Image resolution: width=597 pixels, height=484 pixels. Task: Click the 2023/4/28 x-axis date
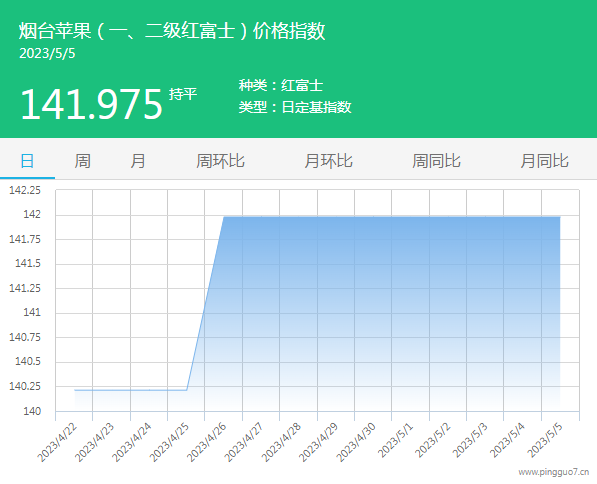coord(281,442)
